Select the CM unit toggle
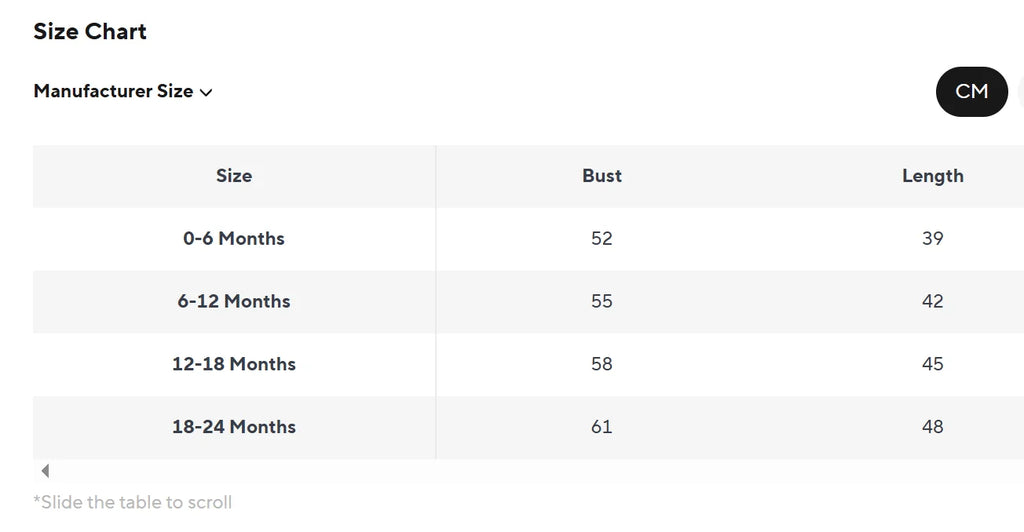This screenshot has height=532, width=1024. pyautogui.click(x=972, y=91)
